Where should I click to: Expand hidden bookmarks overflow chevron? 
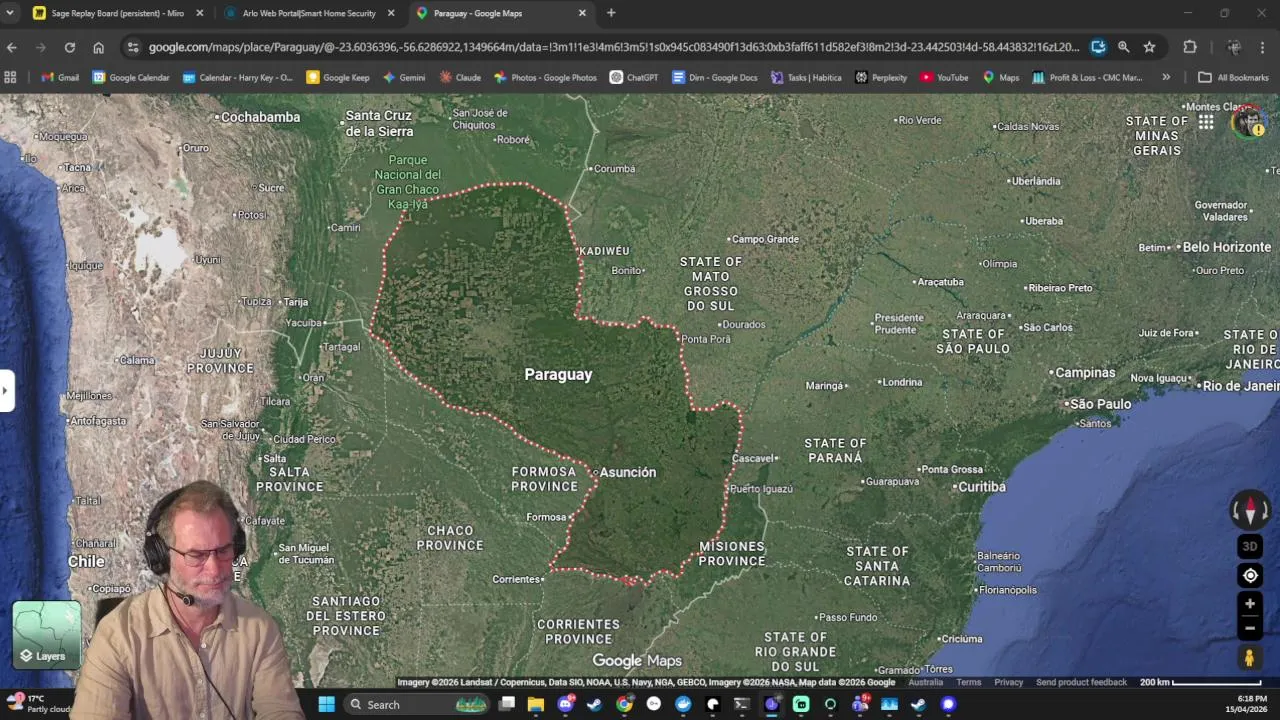(x=1165, y=77)
